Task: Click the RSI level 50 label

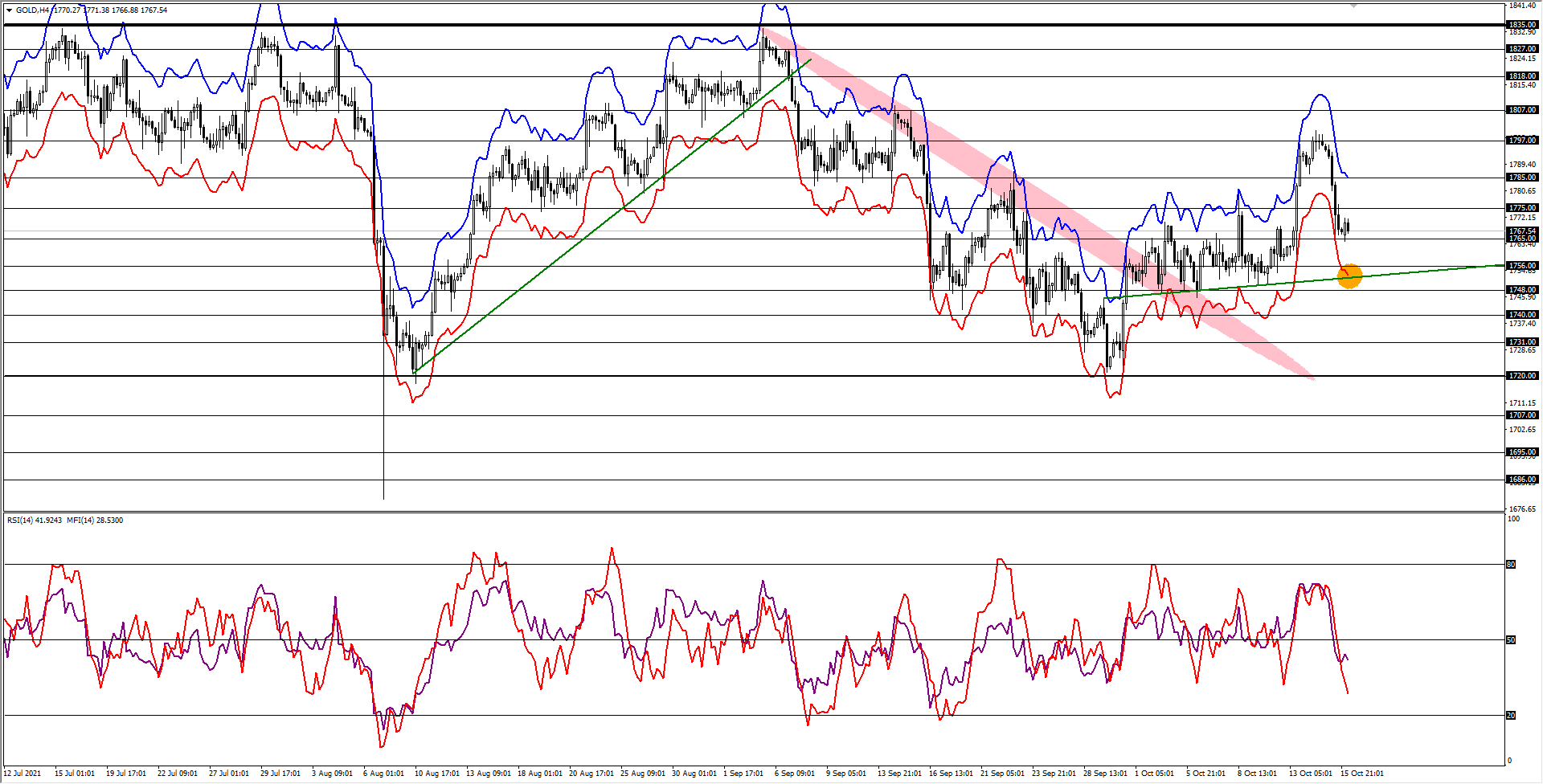Action: pyautogui.click(x=1511, y=640)
